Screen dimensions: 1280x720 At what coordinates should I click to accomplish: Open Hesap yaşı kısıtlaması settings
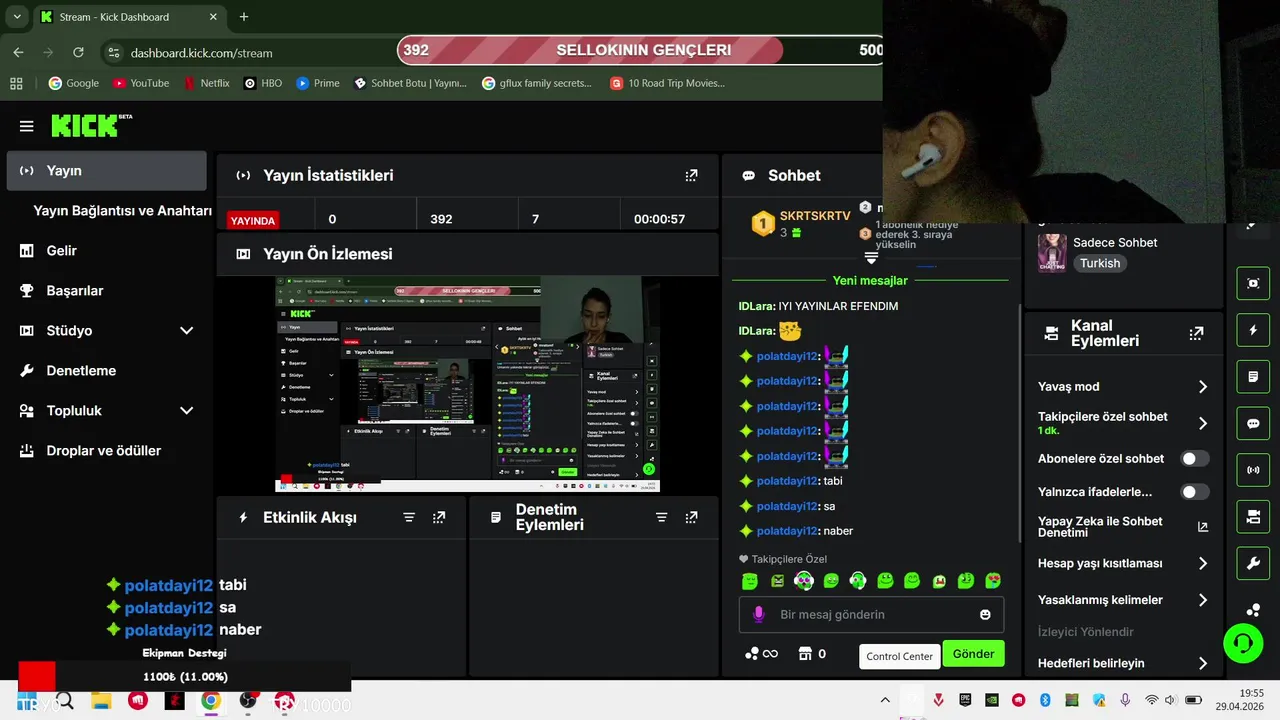1124,563
